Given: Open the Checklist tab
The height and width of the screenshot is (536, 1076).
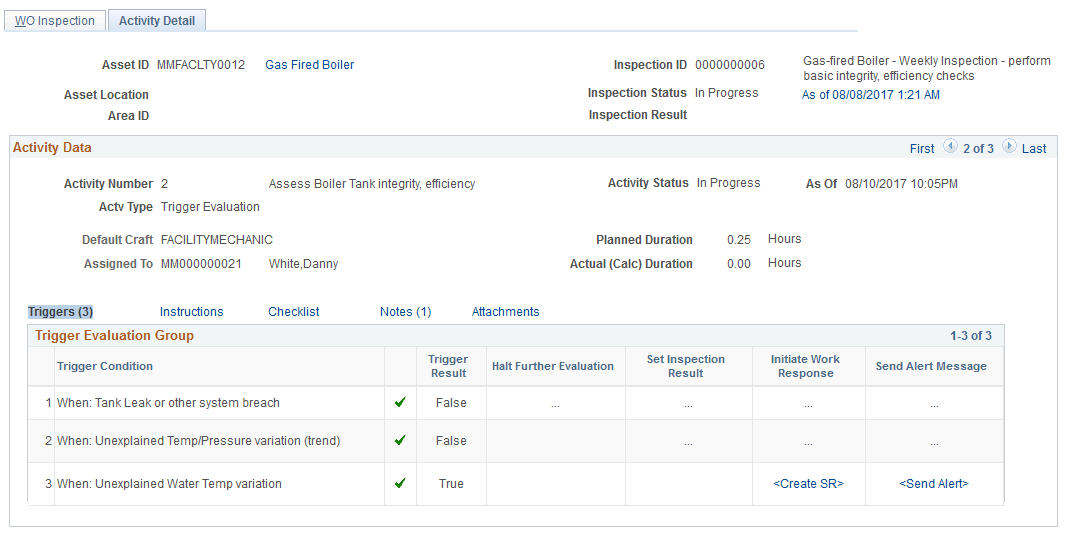Looking at the screenshot, I should [x=294, y=312].
